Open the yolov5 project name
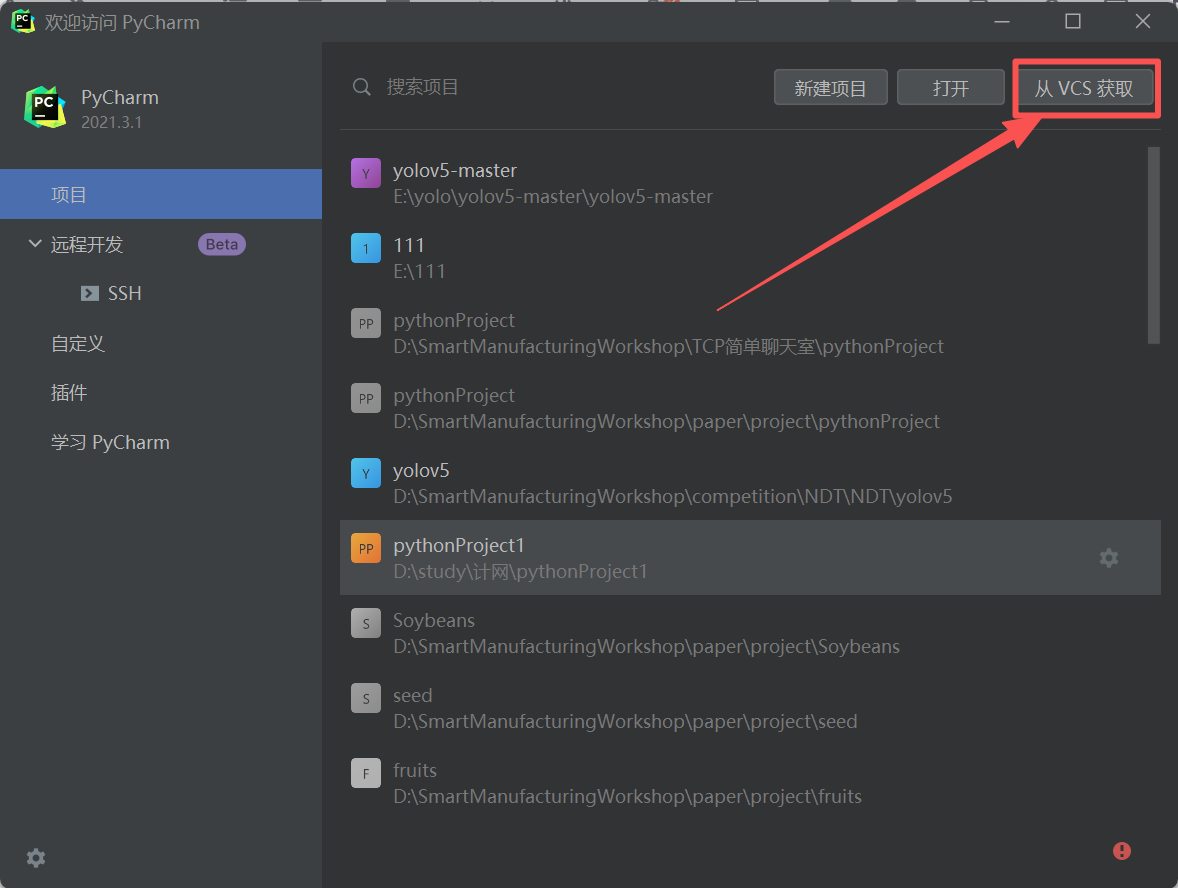Viewport: 1178px width, 888px height. tap(421, 471)
